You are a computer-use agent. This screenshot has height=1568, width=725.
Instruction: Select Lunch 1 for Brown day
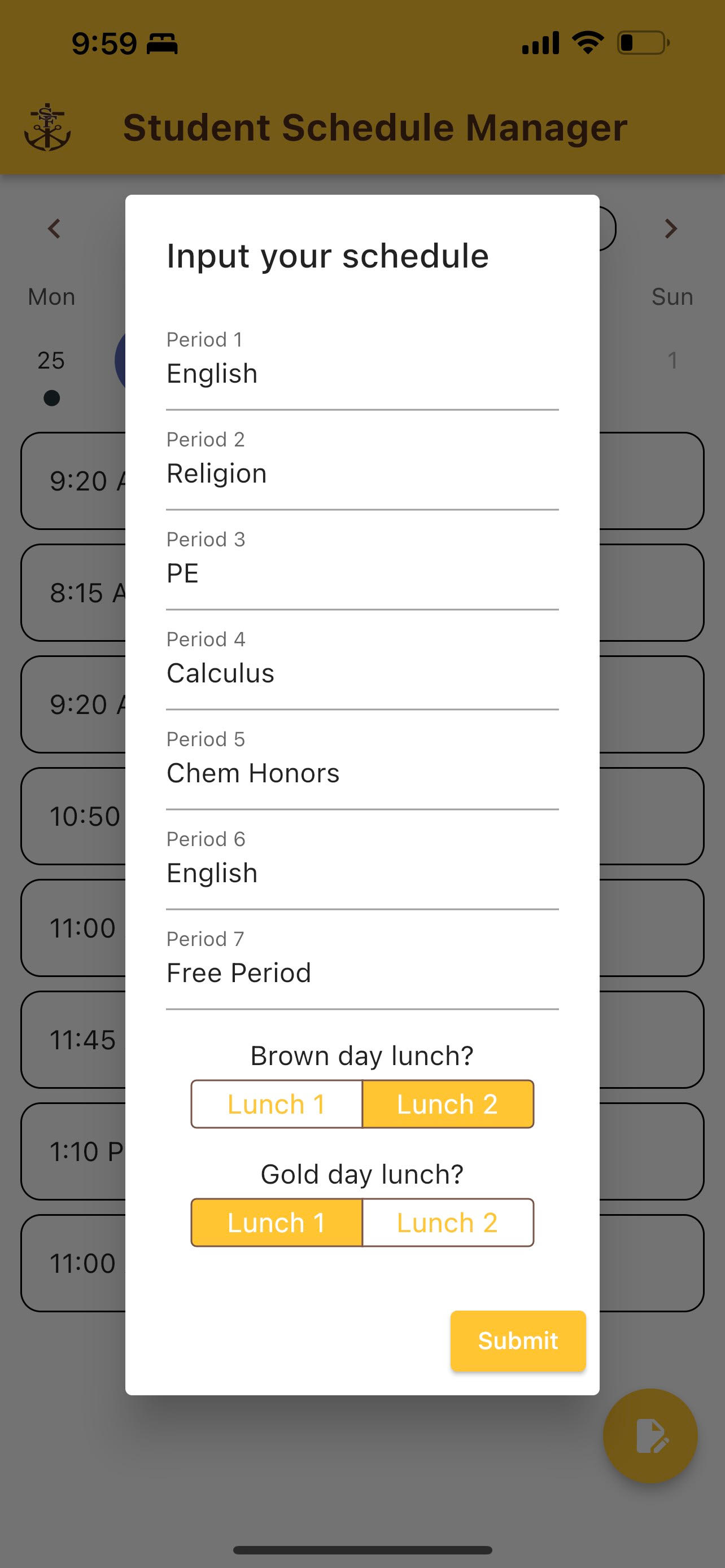[277, 1104]
